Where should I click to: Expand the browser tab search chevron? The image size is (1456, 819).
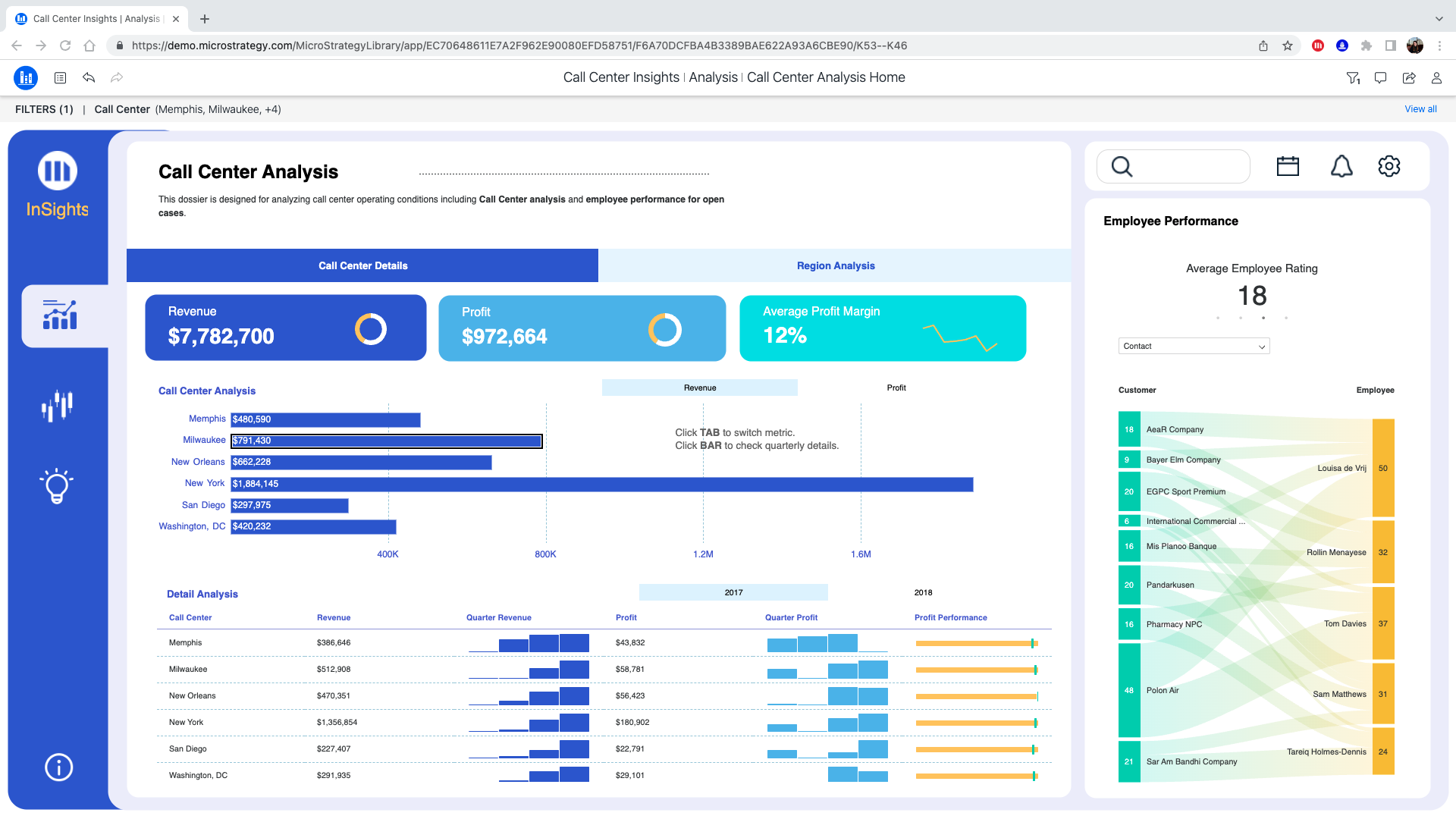pyautogui.click(x=1439, y=19)
